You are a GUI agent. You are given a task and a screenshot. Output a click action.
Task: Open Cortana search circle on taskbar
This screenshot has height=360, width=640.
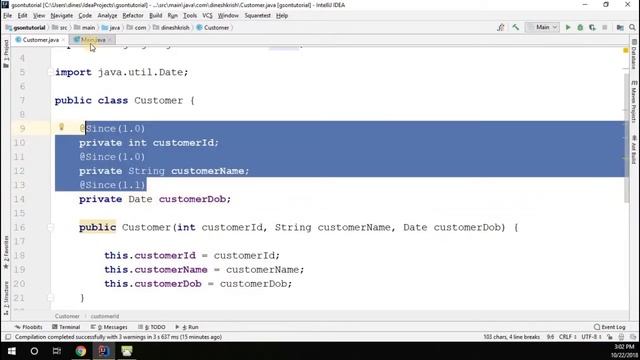(34, 351)
